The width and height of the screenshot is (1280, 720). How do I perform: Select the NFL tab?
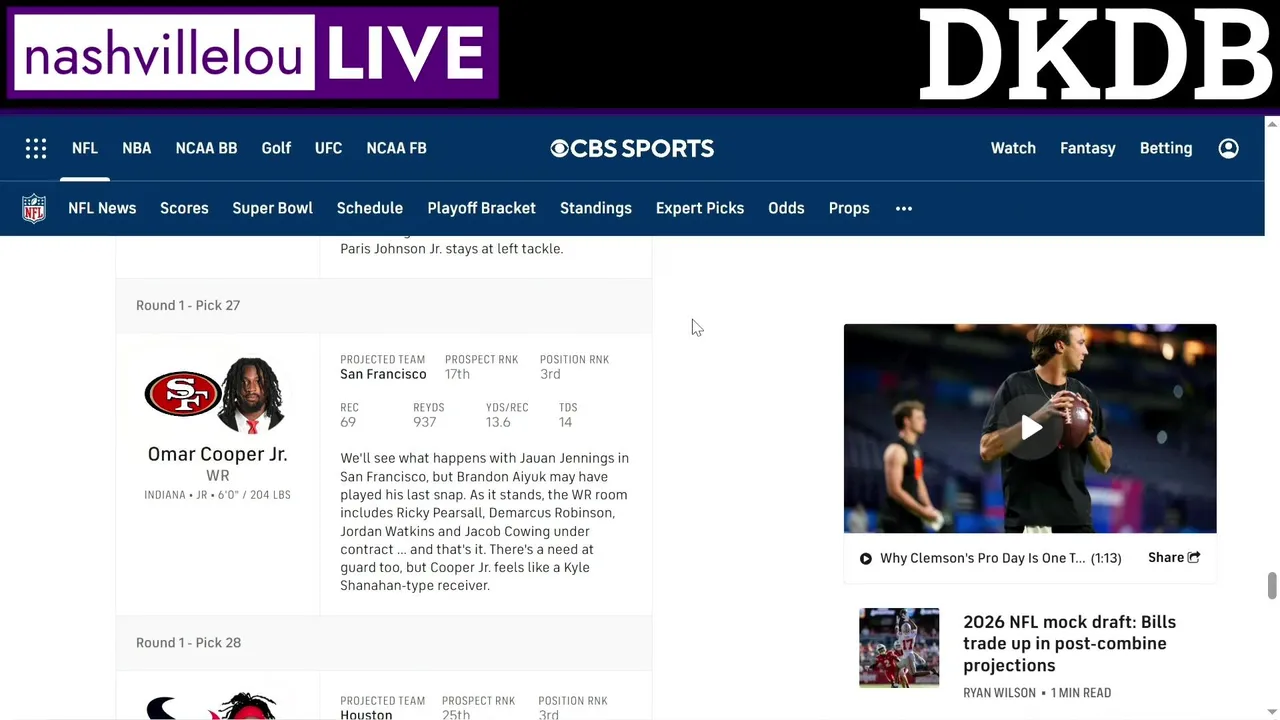tap(85, 148)
